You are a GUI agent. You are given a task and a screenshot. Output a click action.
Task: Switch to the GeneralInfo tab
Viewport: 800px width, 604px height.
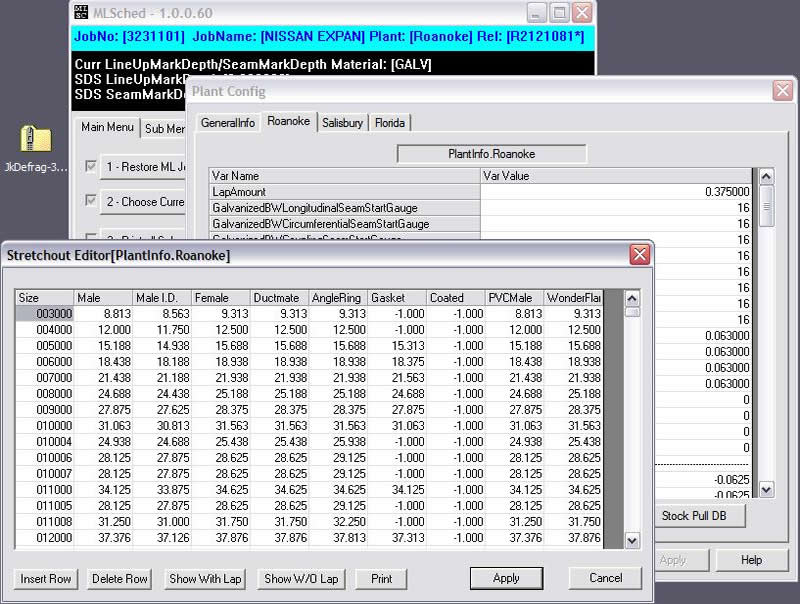pyautogui.click(x=228, y=123)
